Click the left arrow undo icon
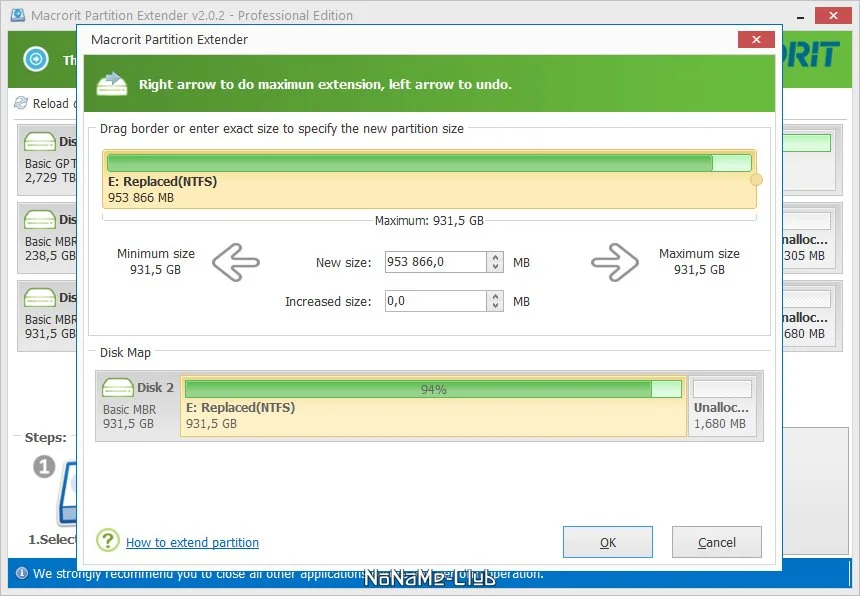 pyautogui.click(x=236, y=263)
